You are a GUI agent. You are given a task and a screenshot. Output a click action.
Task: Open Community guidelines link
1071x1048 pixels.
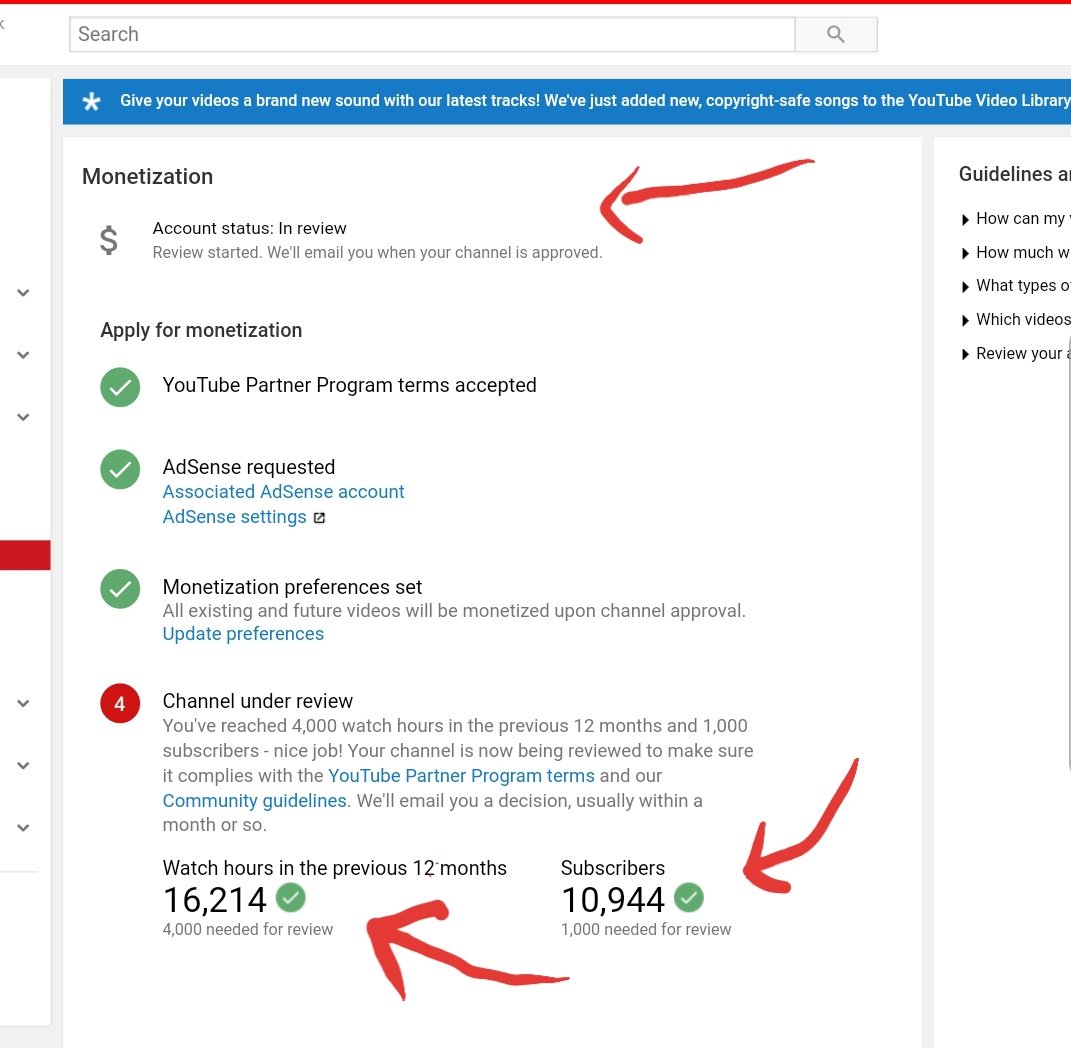(x=255, y=801)
